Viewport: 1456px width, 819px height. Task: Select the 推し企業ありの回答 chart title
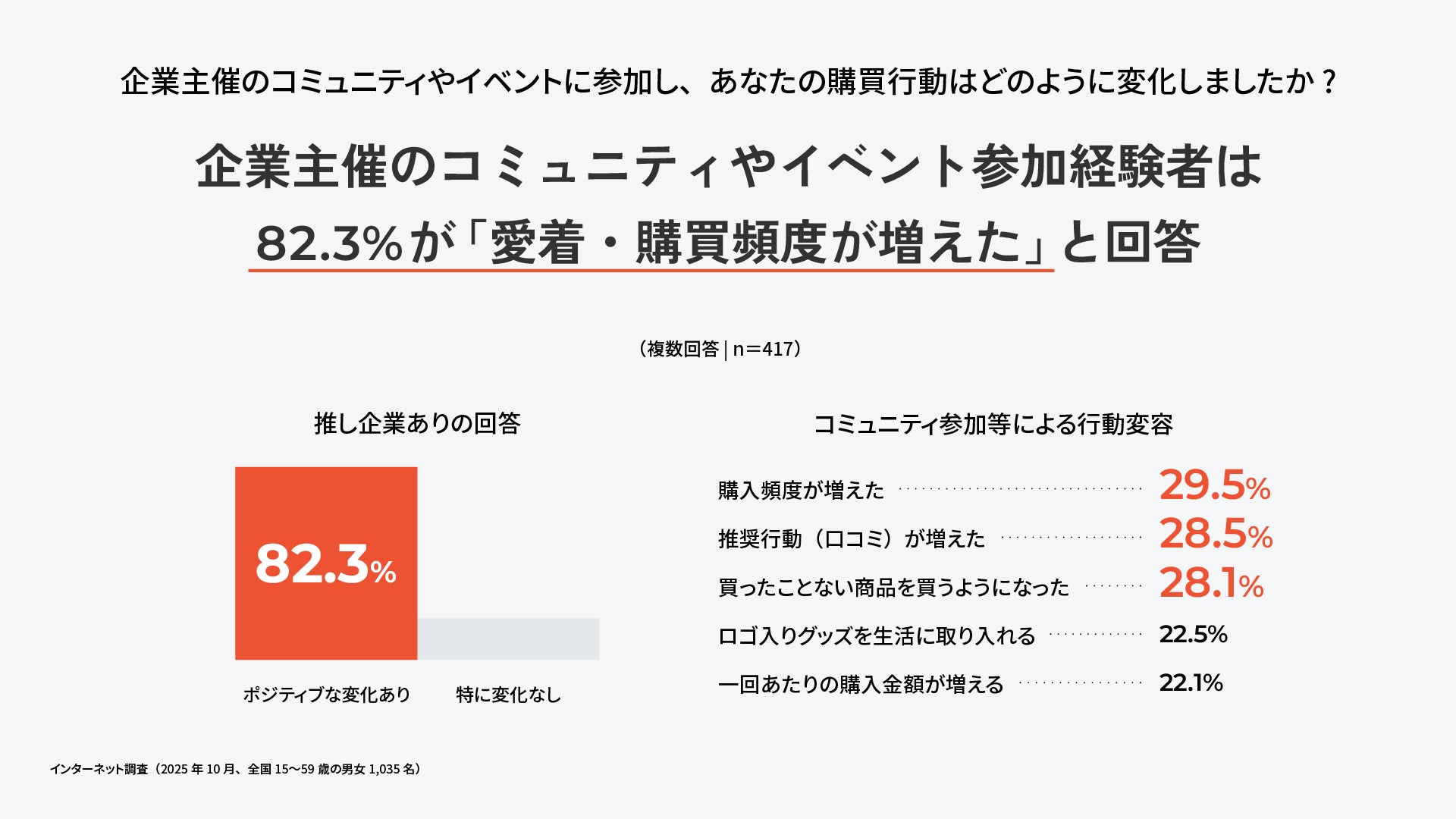[x=417, y=423]
